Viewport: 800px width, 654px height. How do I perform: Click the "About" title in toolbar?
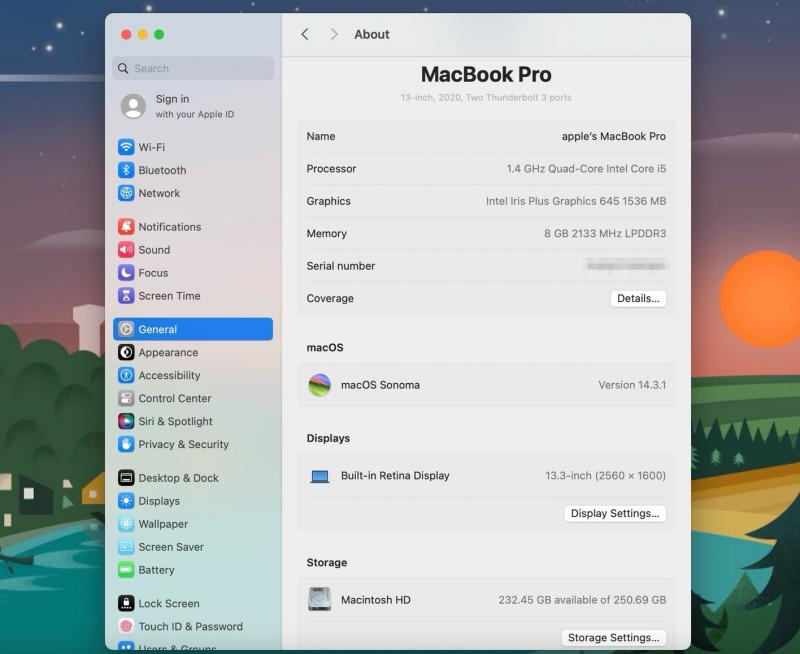[x=371, y=34]
